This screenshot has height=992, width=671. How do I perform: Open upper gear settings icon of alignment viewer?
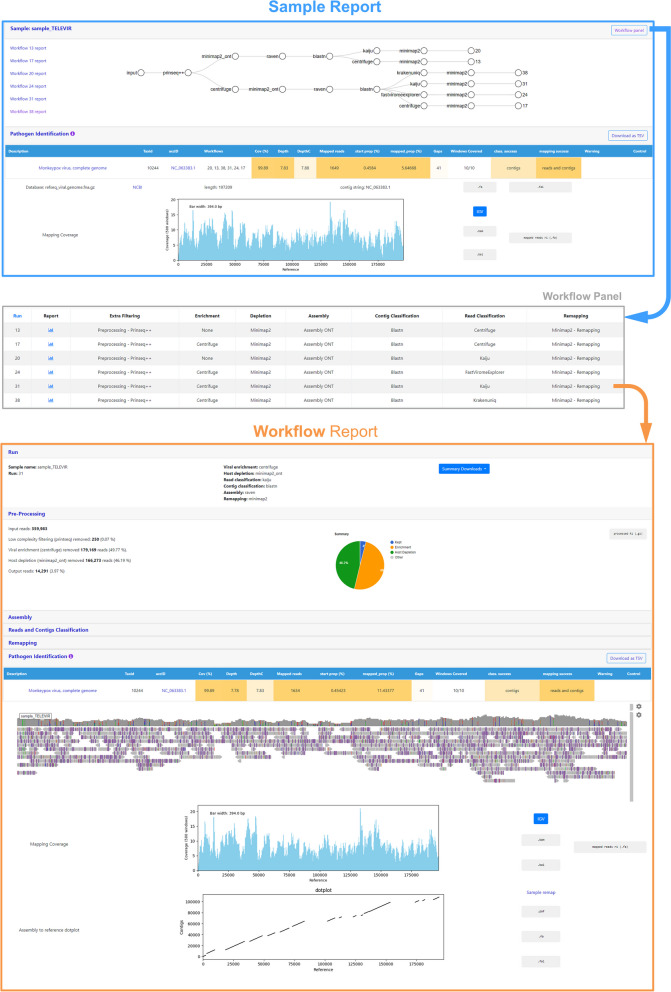(639, 706)
